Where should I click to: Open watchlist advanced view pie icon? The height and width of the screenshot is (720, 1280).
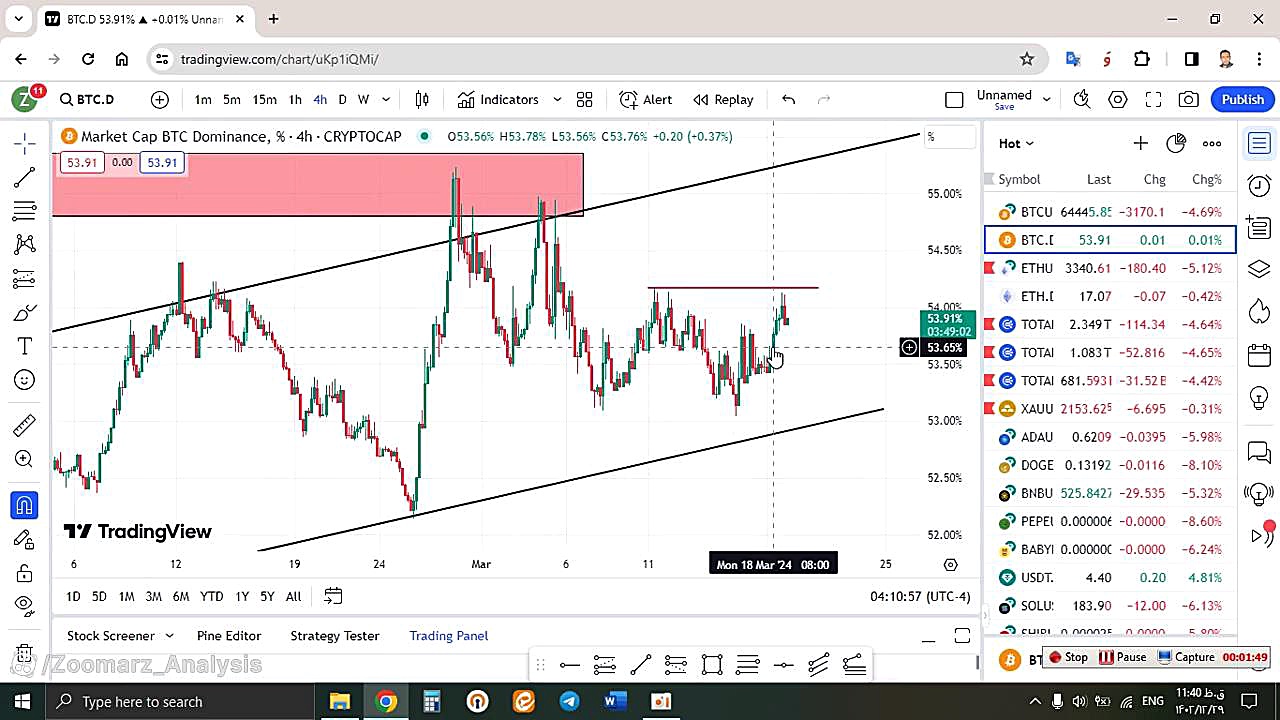tap(1176, 143)
